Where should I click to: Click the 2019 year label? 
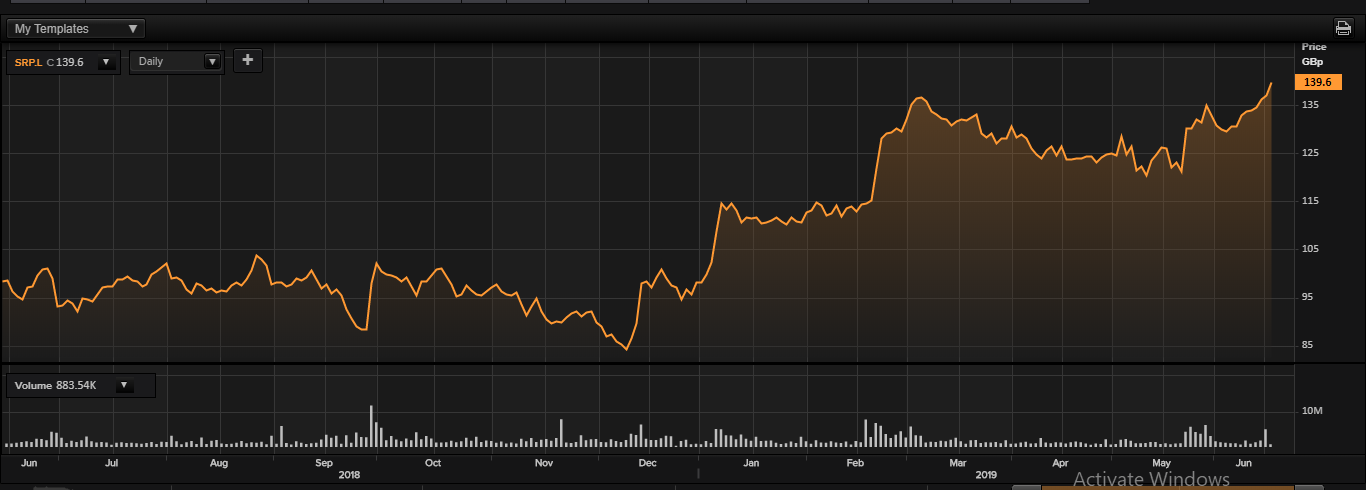click(988, 476)
